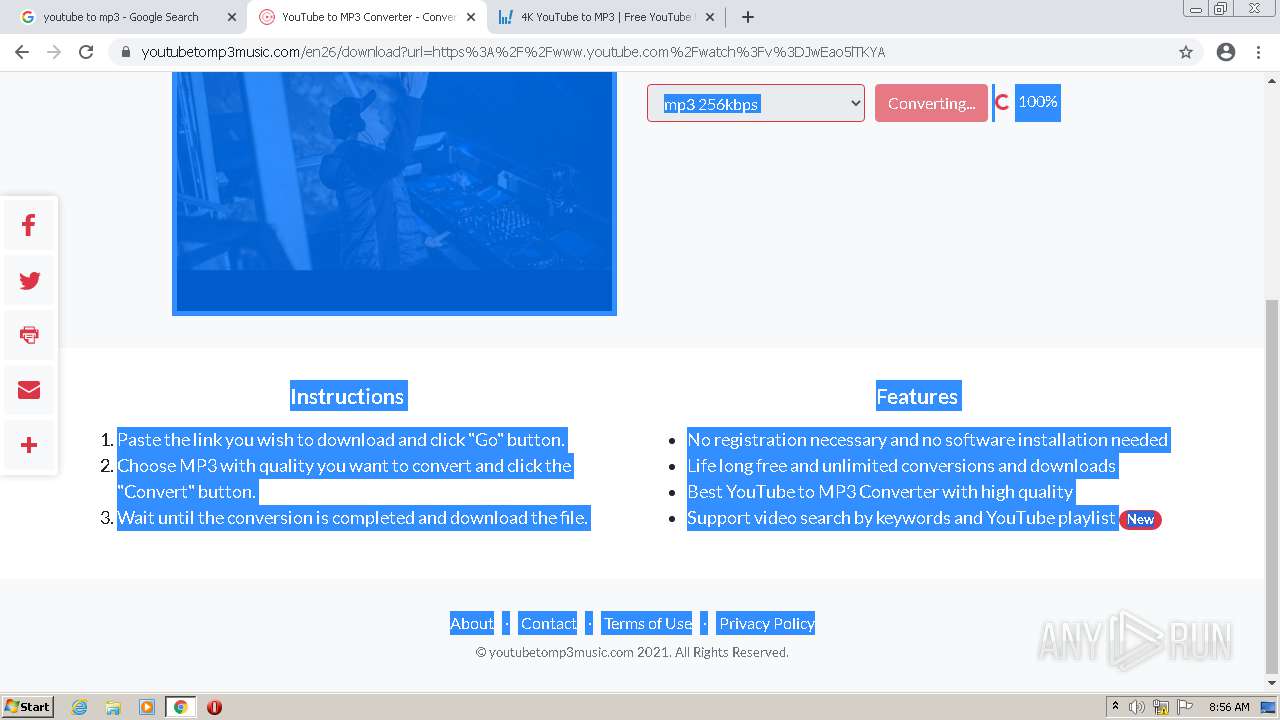Open Opera icon in taskbar
Screen dimensions: 1280x720
point(214,707)
